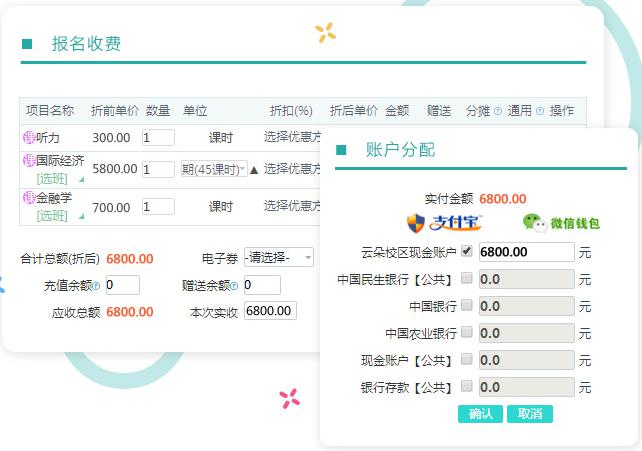This screenshot has height=451, width=642.
Task: Click the 选班 link under 金融学
Action: tap(52, 215)
